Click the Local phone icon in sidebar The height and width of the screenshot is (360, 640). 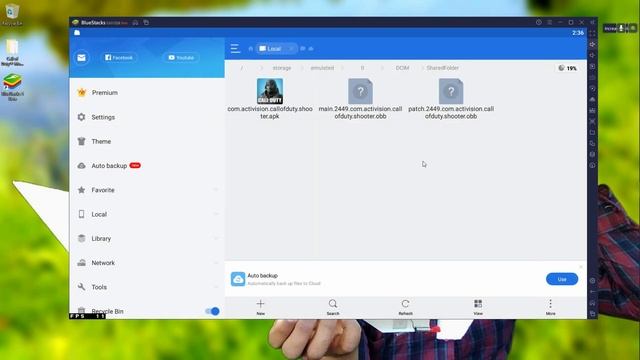82,214
